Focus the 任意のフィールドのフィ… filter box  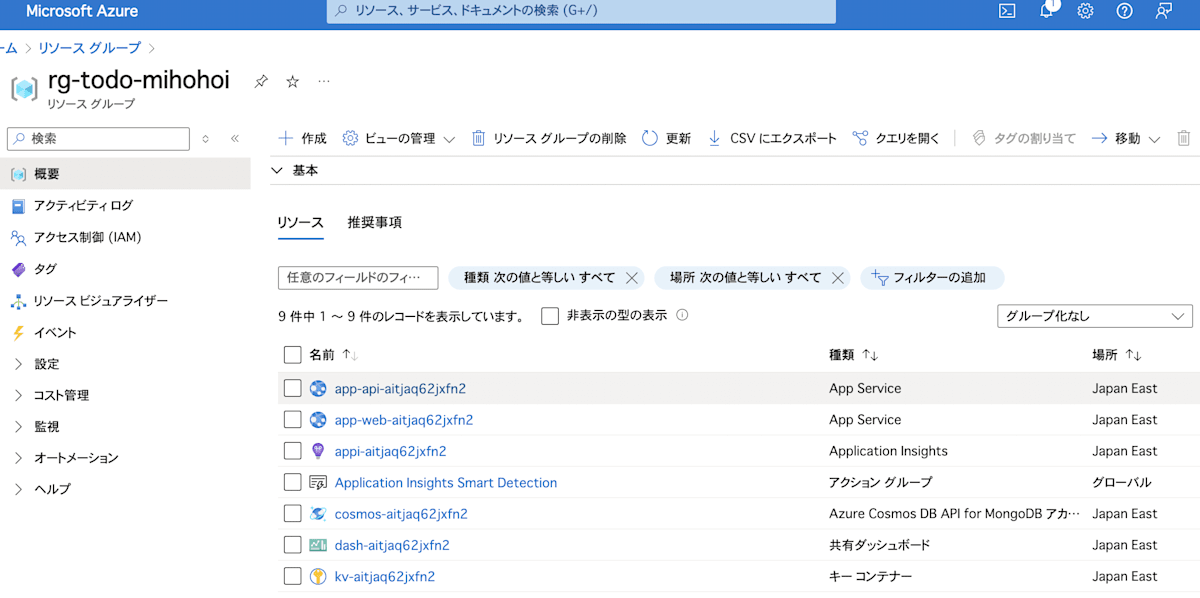(x=358, y=278)
